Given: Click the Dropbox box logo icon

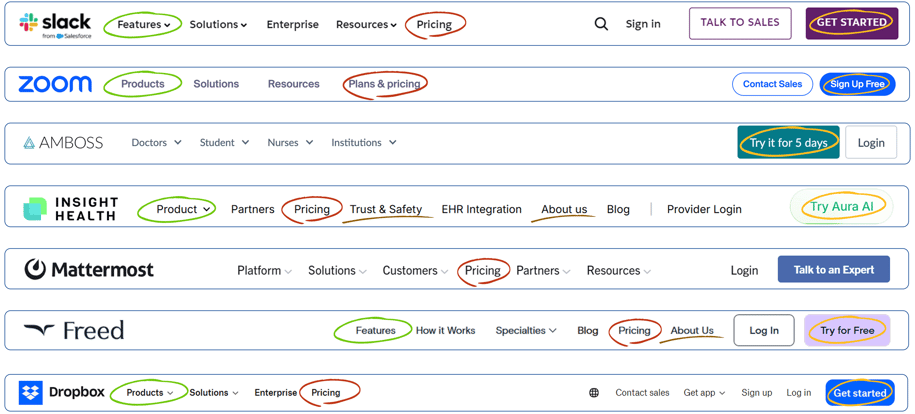Looking at the screenshot, I should 31,393.
